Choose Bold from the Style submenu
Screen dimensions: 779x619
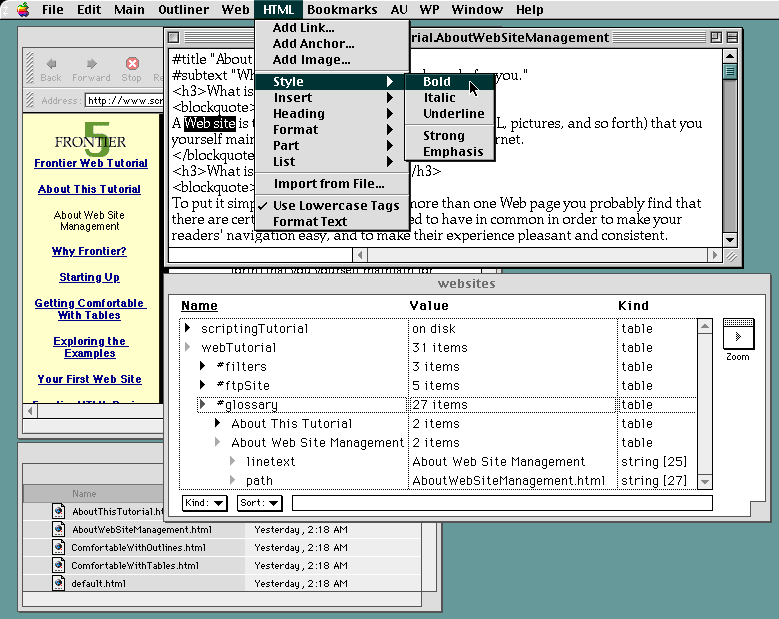point(437,82)
